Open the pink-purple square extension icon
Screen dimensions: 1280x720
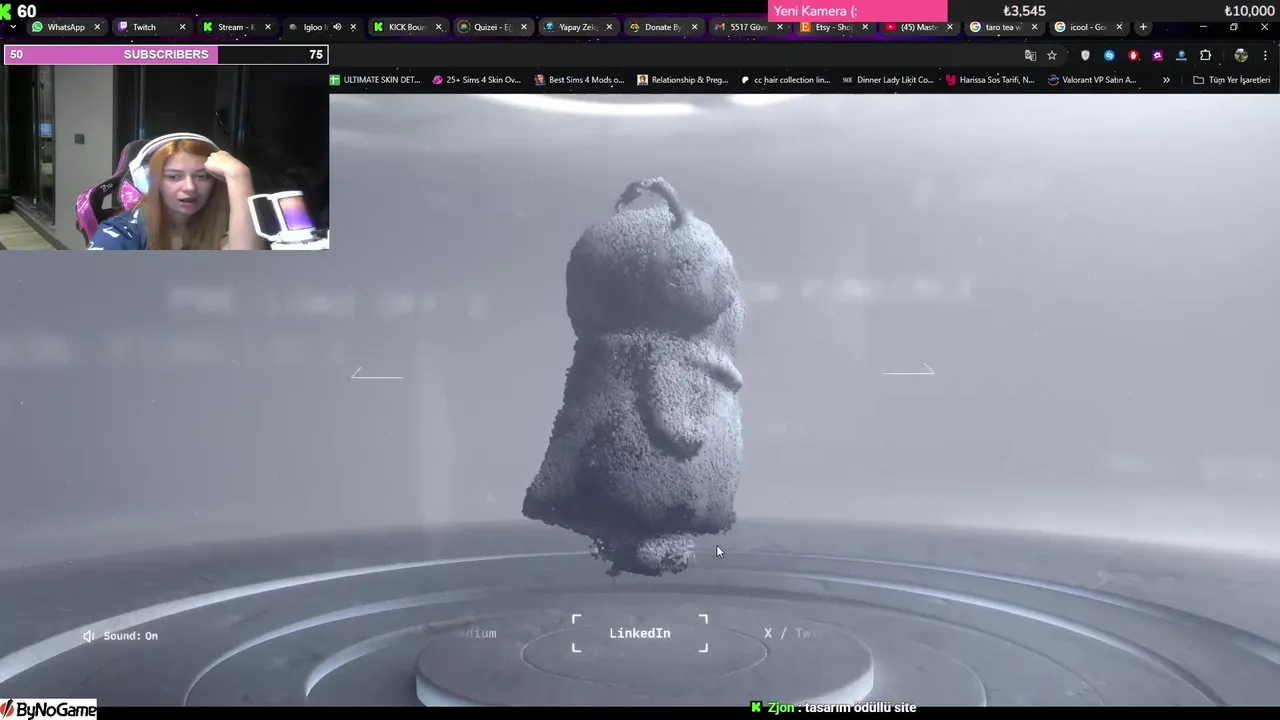coord(1157,55)
